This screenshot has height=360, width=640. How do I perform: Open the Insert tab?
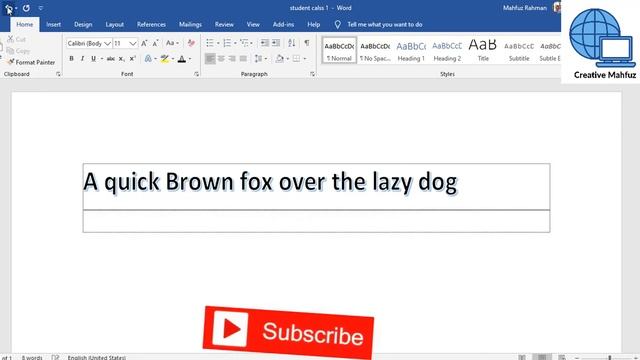[x=53, y=24]
